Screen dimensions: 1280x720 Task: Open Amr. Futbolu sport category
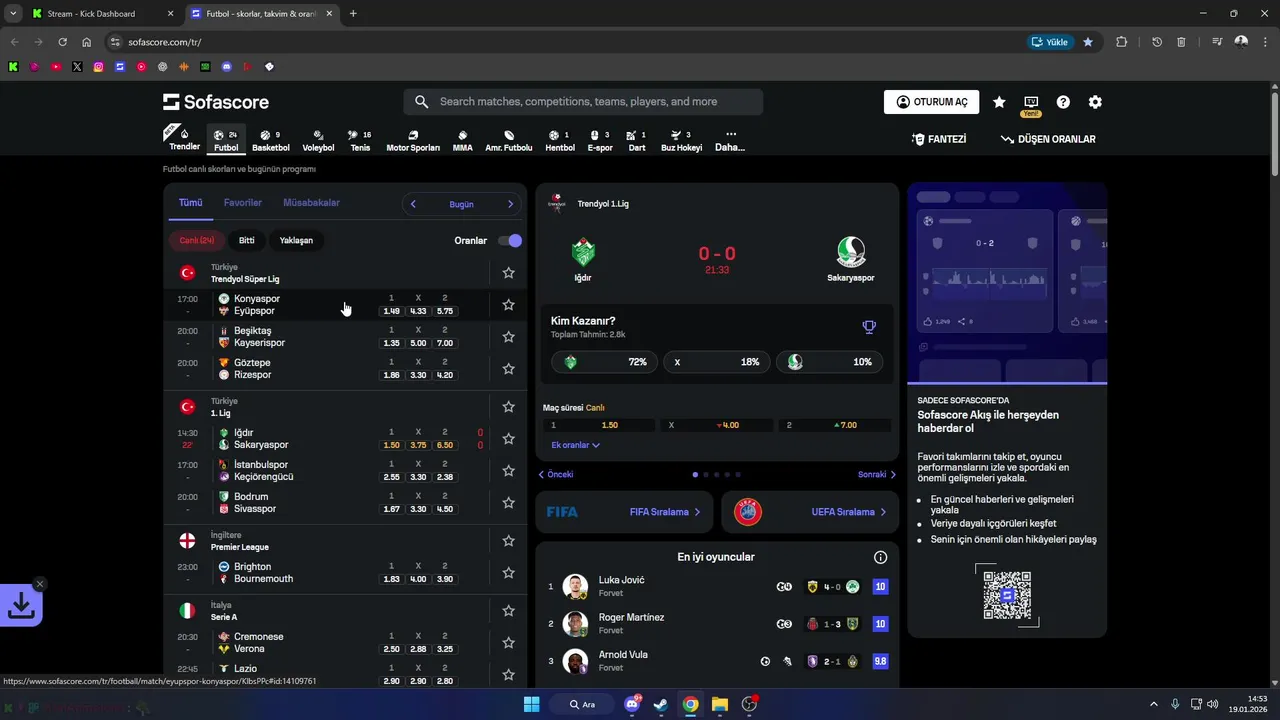tap(509, 140)
